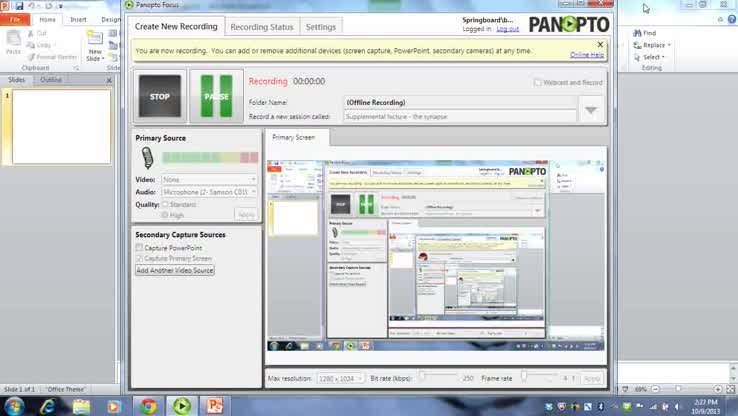Expand the folder selection arrow dropdown
The width and height of the screenshot is (738, 416).
coord(591,110)
